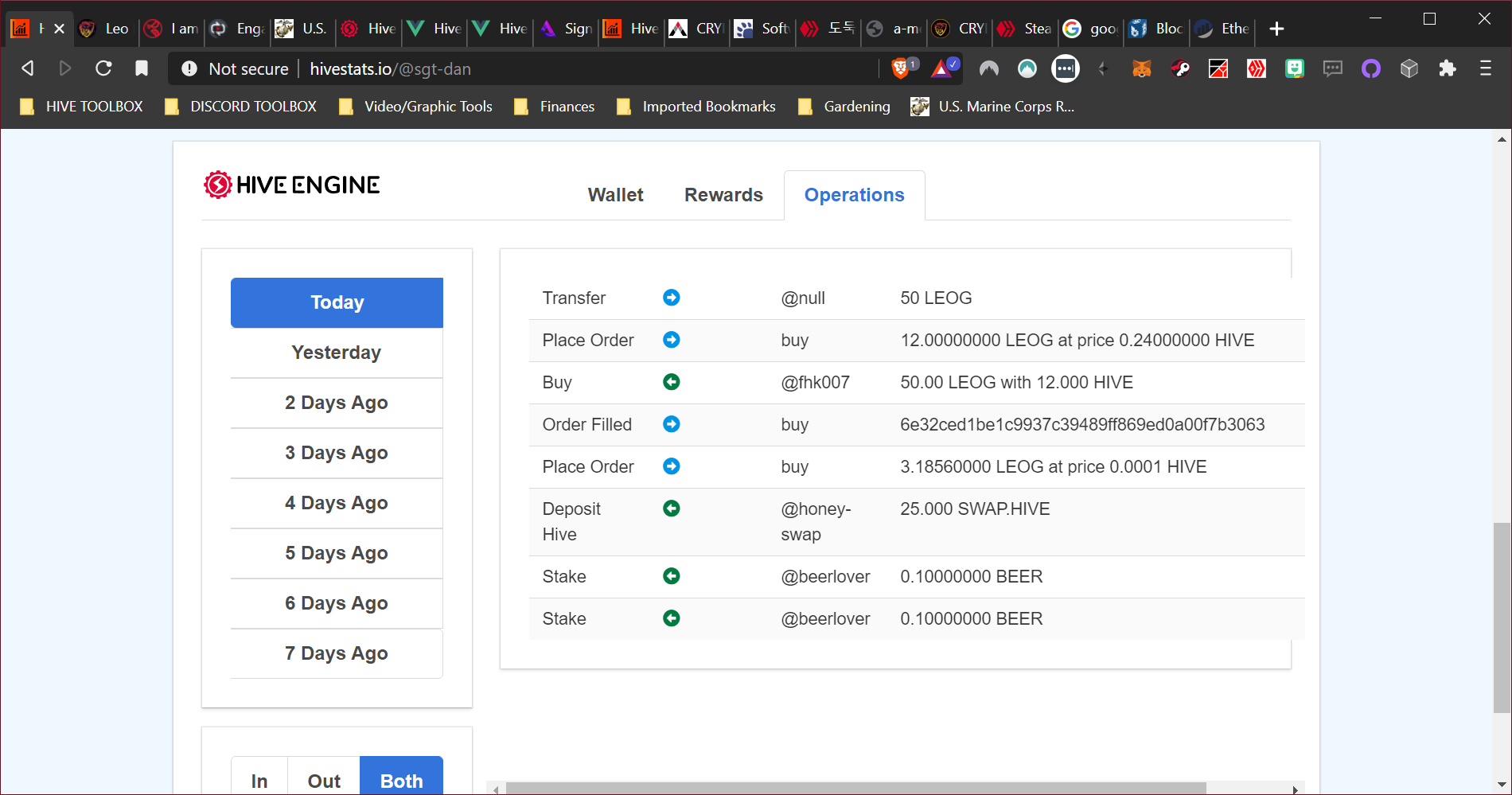Open the DISCORD TOOLBOX bookmark folder
This screenshot has width=1512, height=795.
tap(240, 107)
